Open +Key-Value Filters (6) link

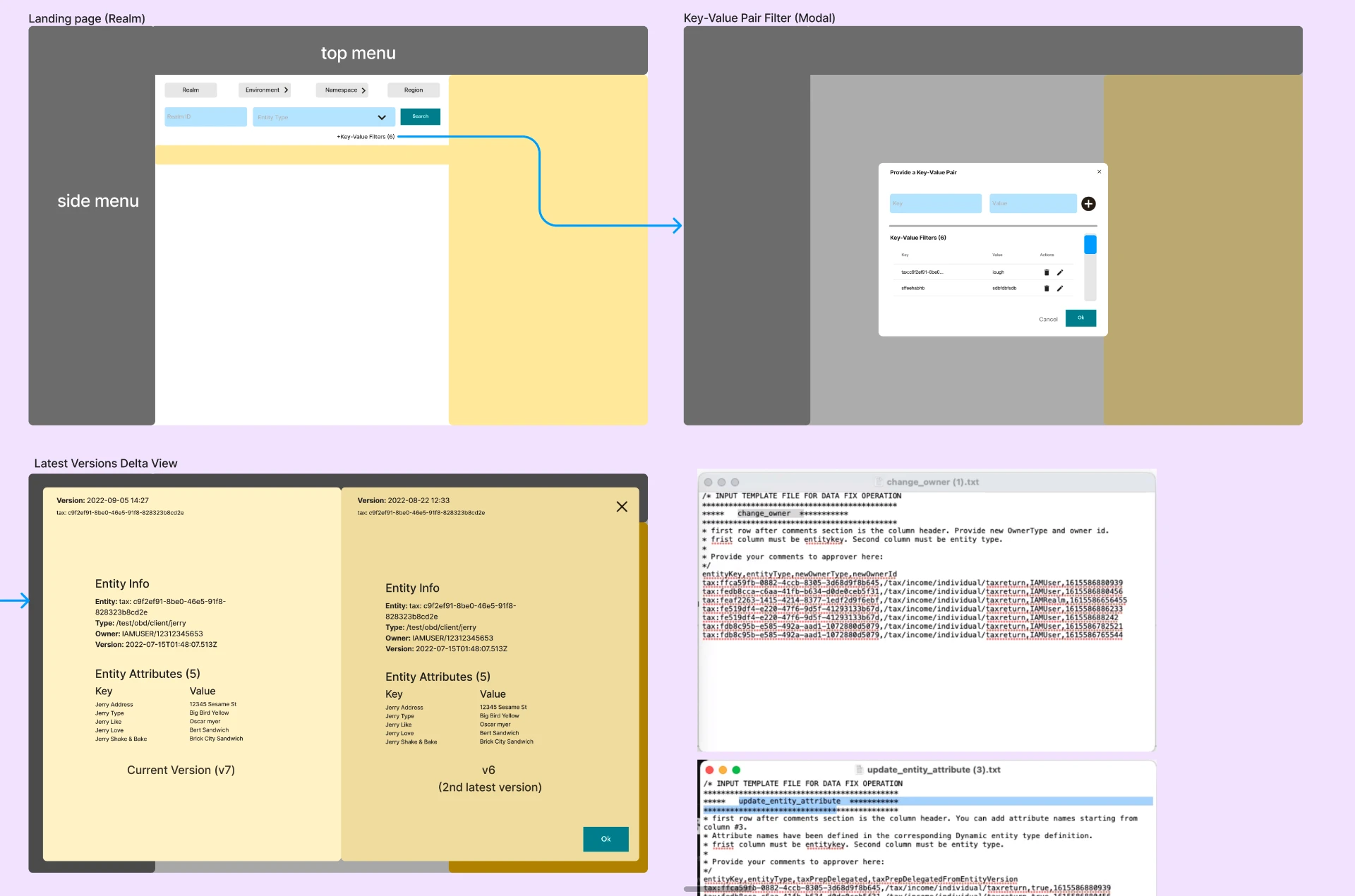pos(366,137)
